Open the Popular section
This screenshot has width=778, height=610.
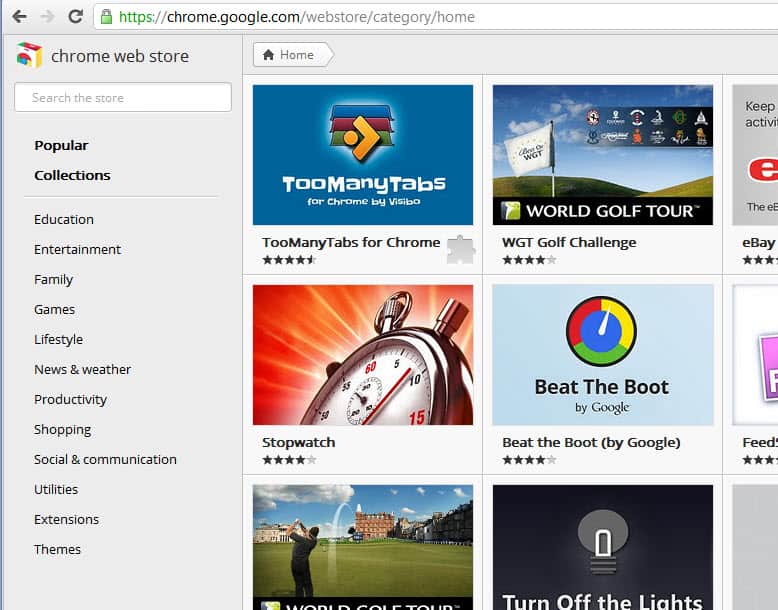[61, 145]
